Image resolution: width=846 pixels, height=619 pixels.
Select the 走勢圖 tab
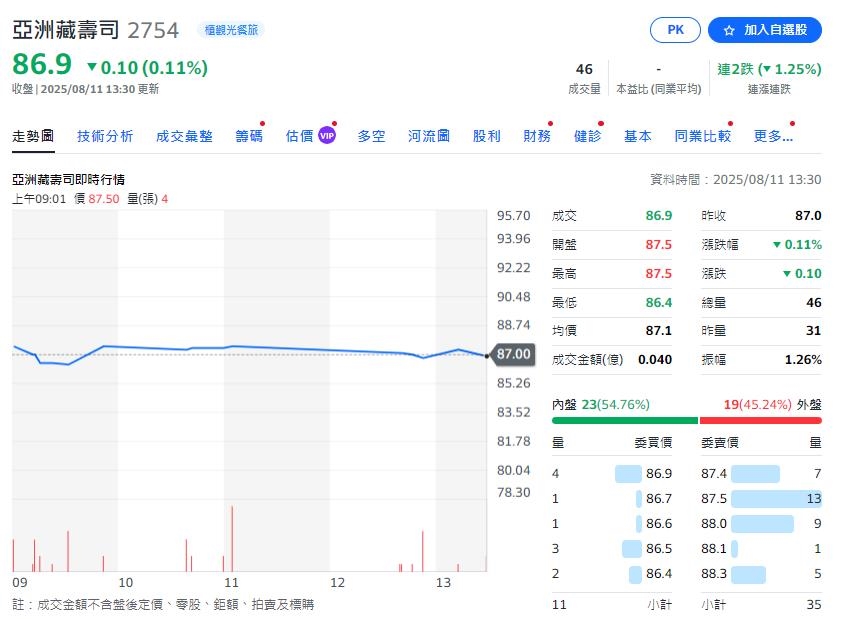33,135
